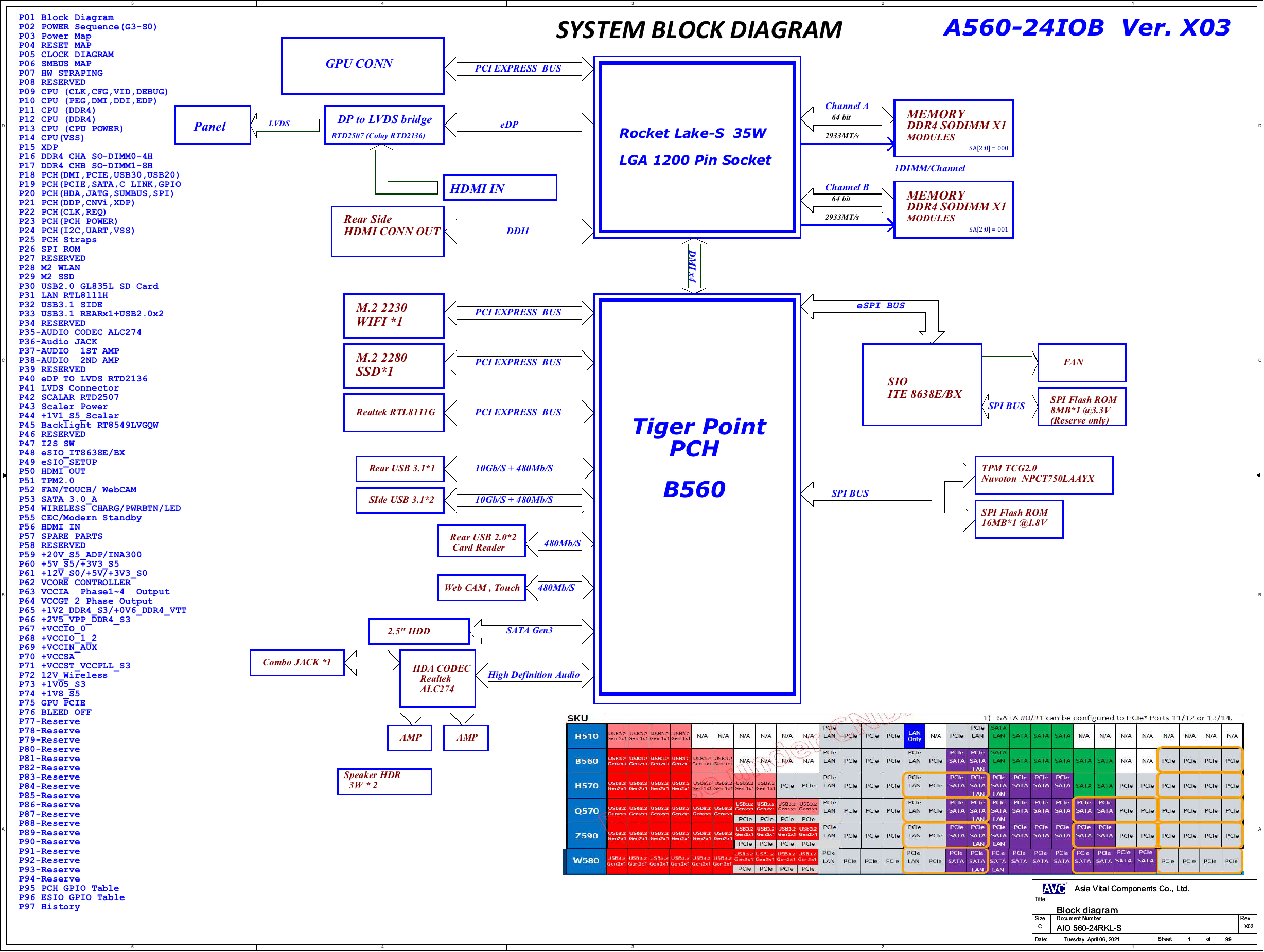The height and width of the screenshot is (952, 1264).
Task: Click the Combo JACK *1 block
Action: pyautogui.click(x=297, y=663)
